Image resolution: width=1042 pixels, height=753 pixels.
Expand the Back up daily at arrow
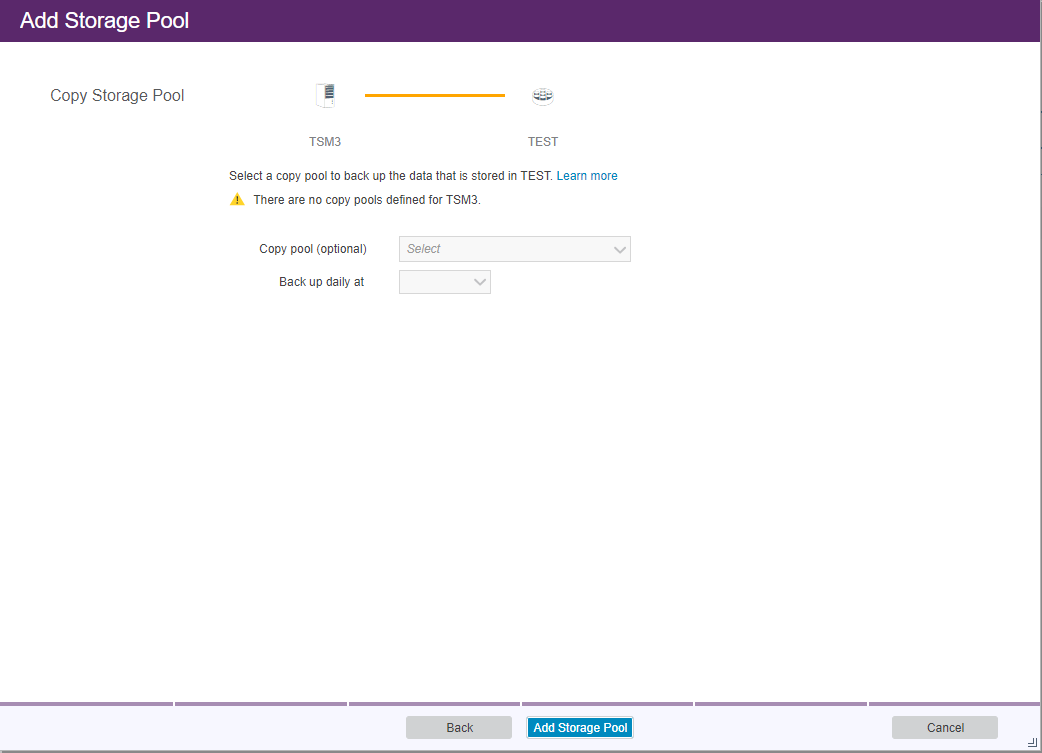(479, 283)
